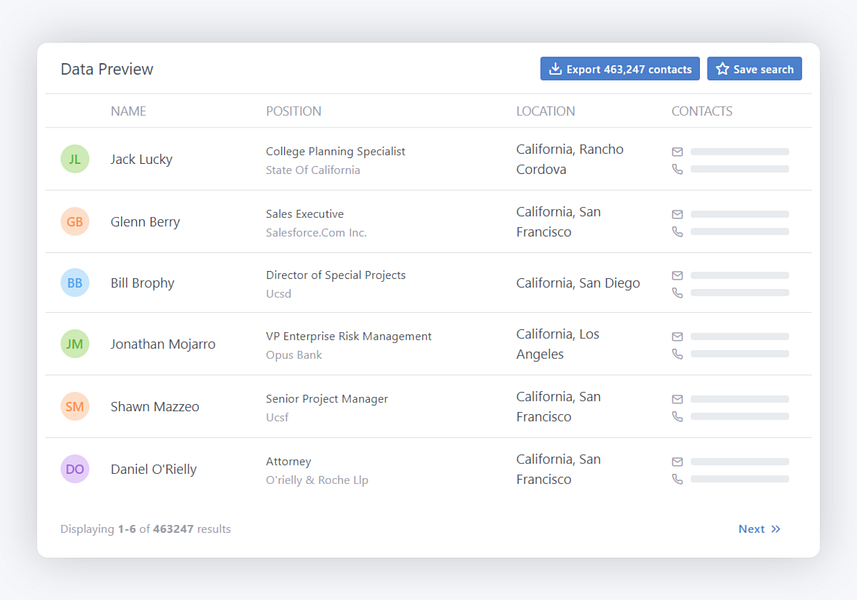The width and height of the screenshot is (857, 600).
Task: Click the email icon for Bill Brophy
Action: 677,275
